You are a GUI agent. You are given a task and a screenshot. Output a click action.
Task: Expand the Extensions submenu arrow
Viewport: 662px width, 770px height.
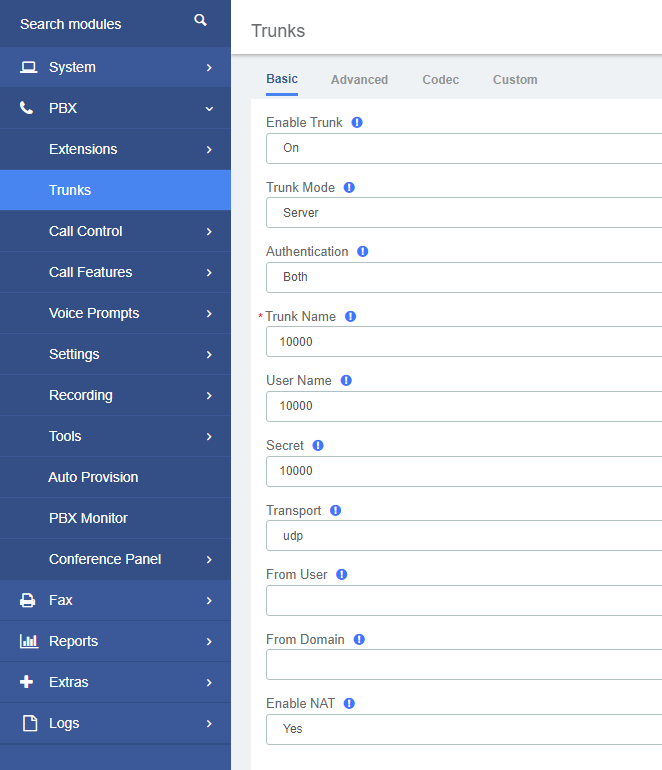click(209, 149)
